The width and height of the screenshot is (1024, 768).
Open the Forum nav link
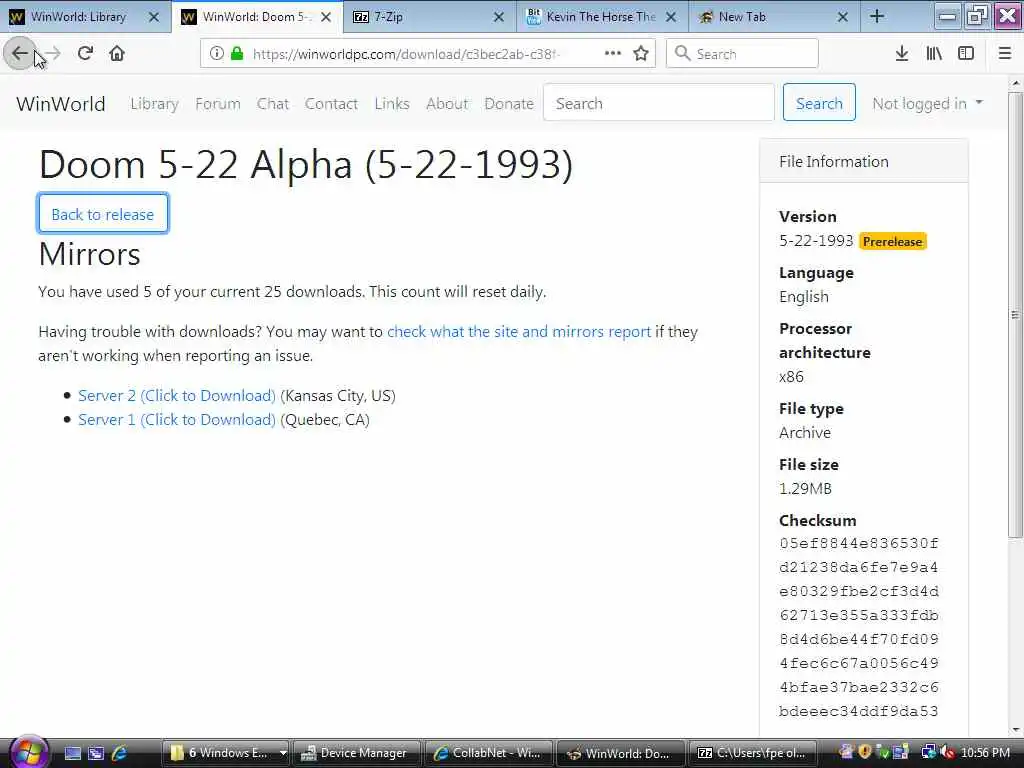point(217,103)
